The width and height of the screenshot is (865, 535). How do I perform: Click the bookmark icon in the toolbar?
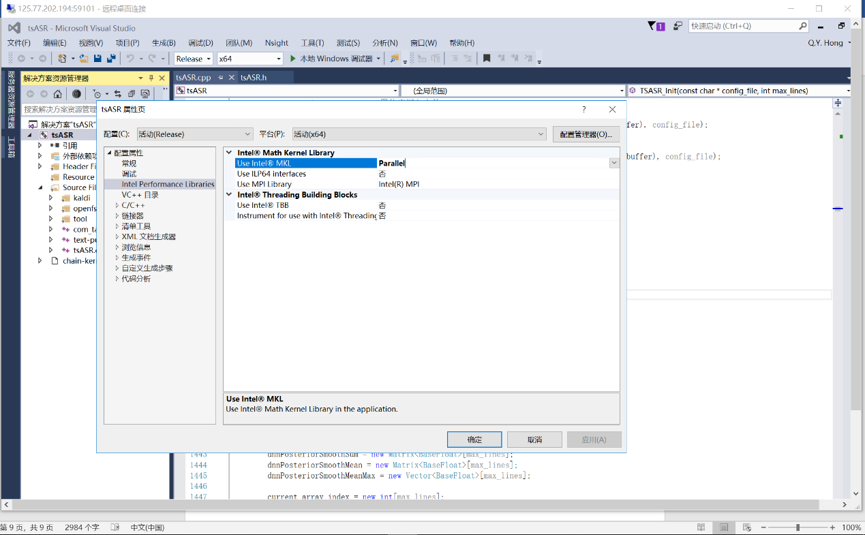click(x=487, y=58)
